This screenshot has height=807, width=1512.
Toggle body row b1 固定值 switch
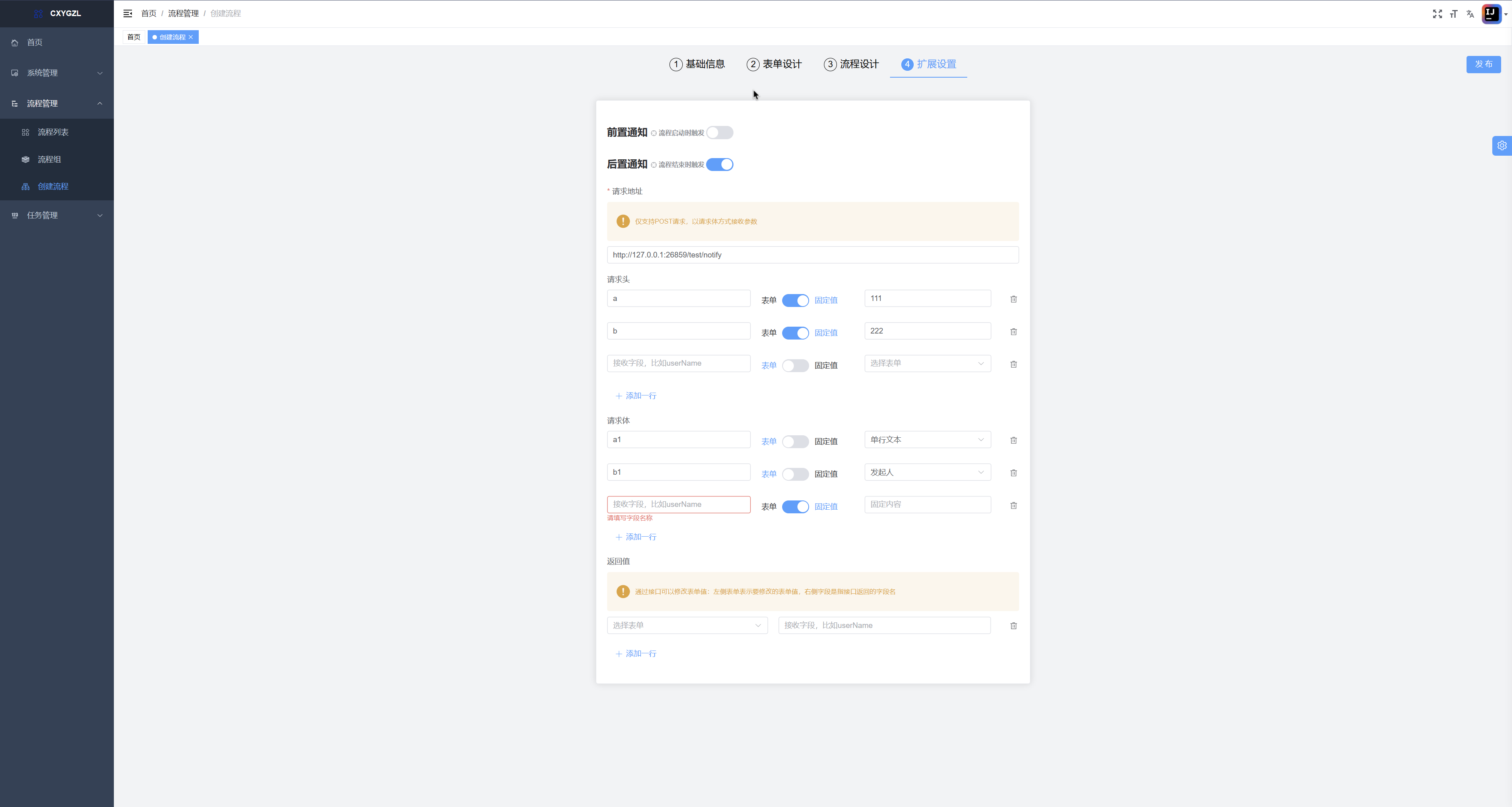[x=795, y=474]
